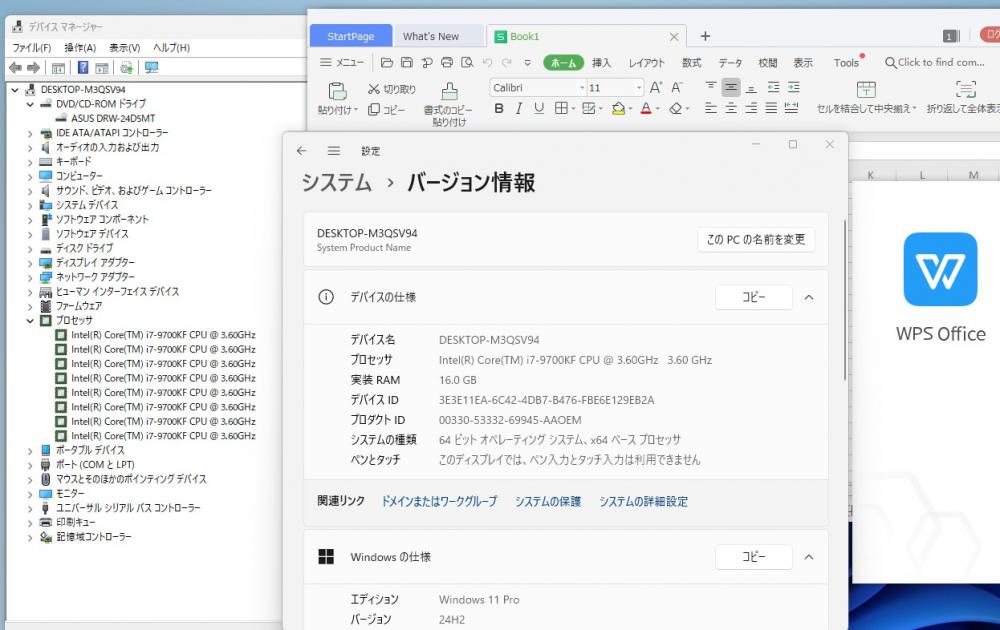Expand the ネットワーク アダプター node
This screenshot has width=1000, height=630.
(30, 277)
